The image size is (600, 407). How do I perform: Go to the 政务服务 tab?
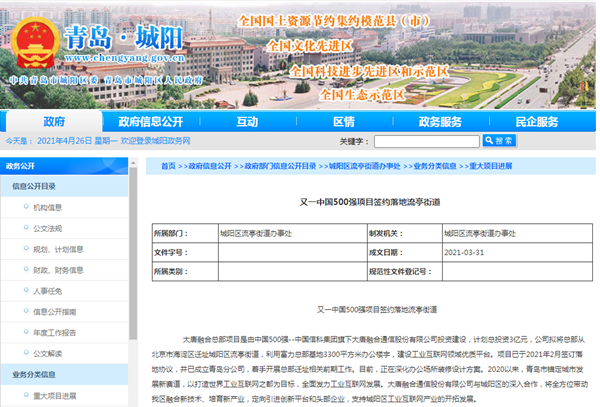tap(440, 121)
